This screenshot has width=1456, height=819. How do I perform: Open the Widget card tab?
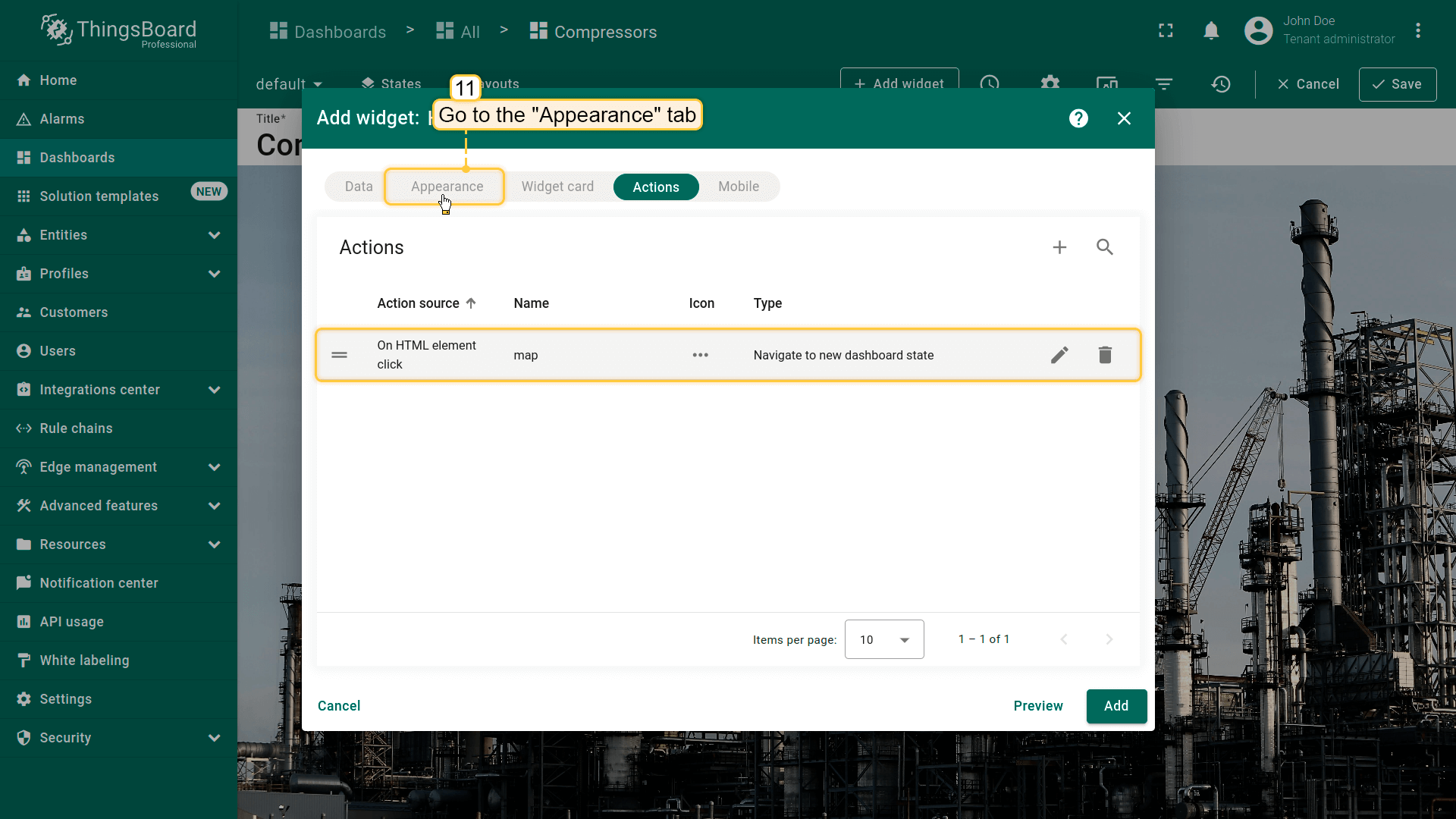(x=557, y=187)
